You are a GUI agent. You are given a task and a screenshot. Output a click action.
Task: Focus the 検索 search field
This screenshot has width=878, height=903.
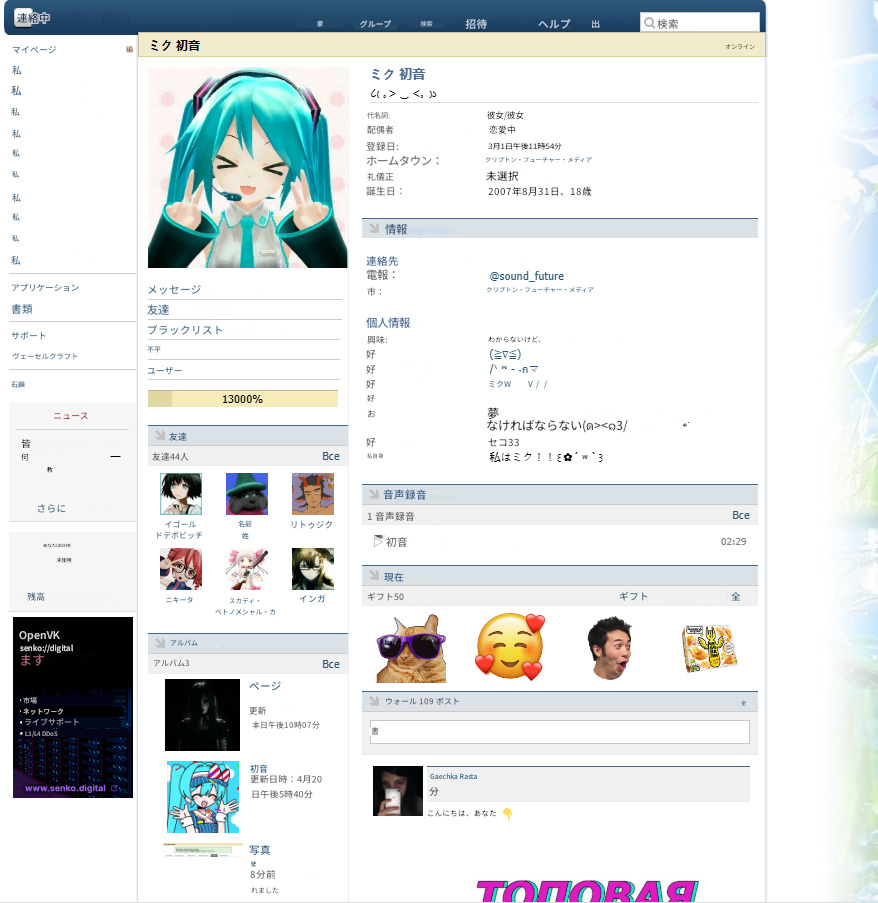point(700,23)
